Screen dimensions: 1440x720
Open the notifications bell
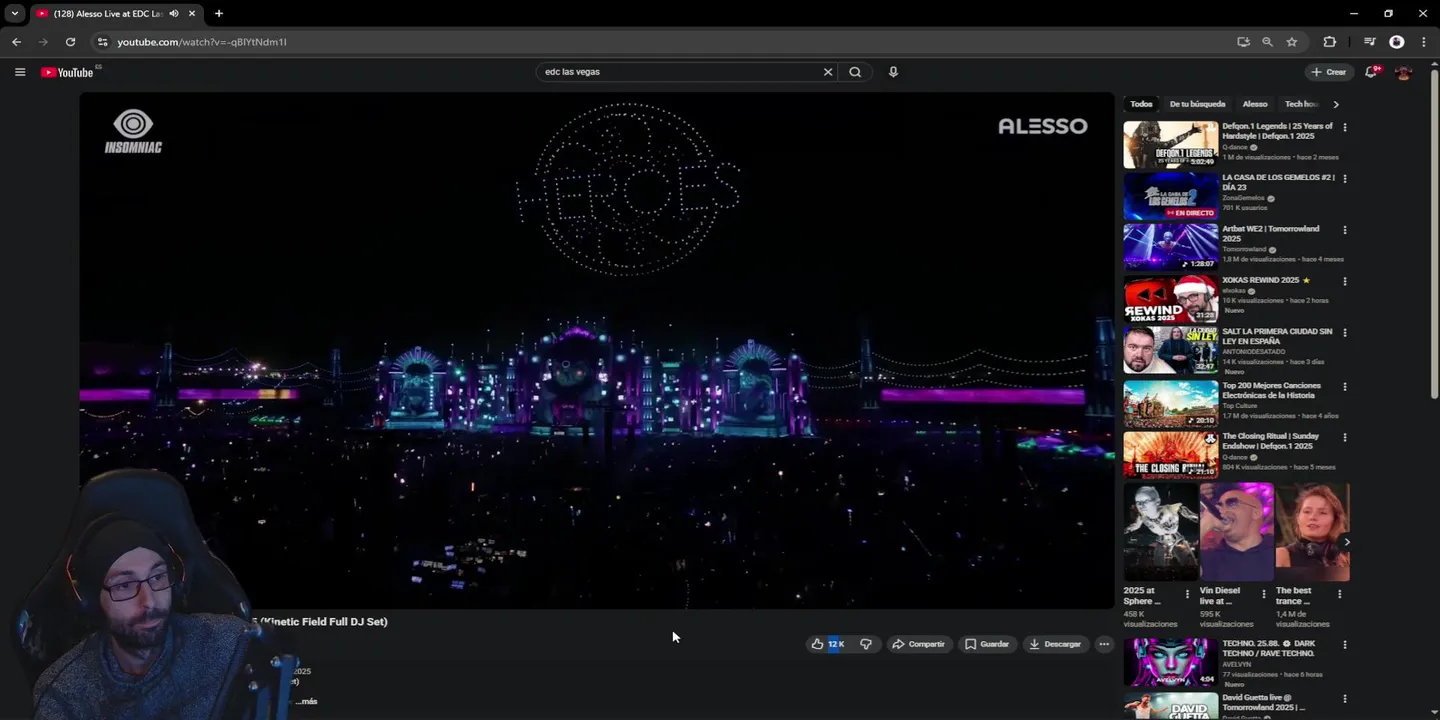[x=1372, y=72]
